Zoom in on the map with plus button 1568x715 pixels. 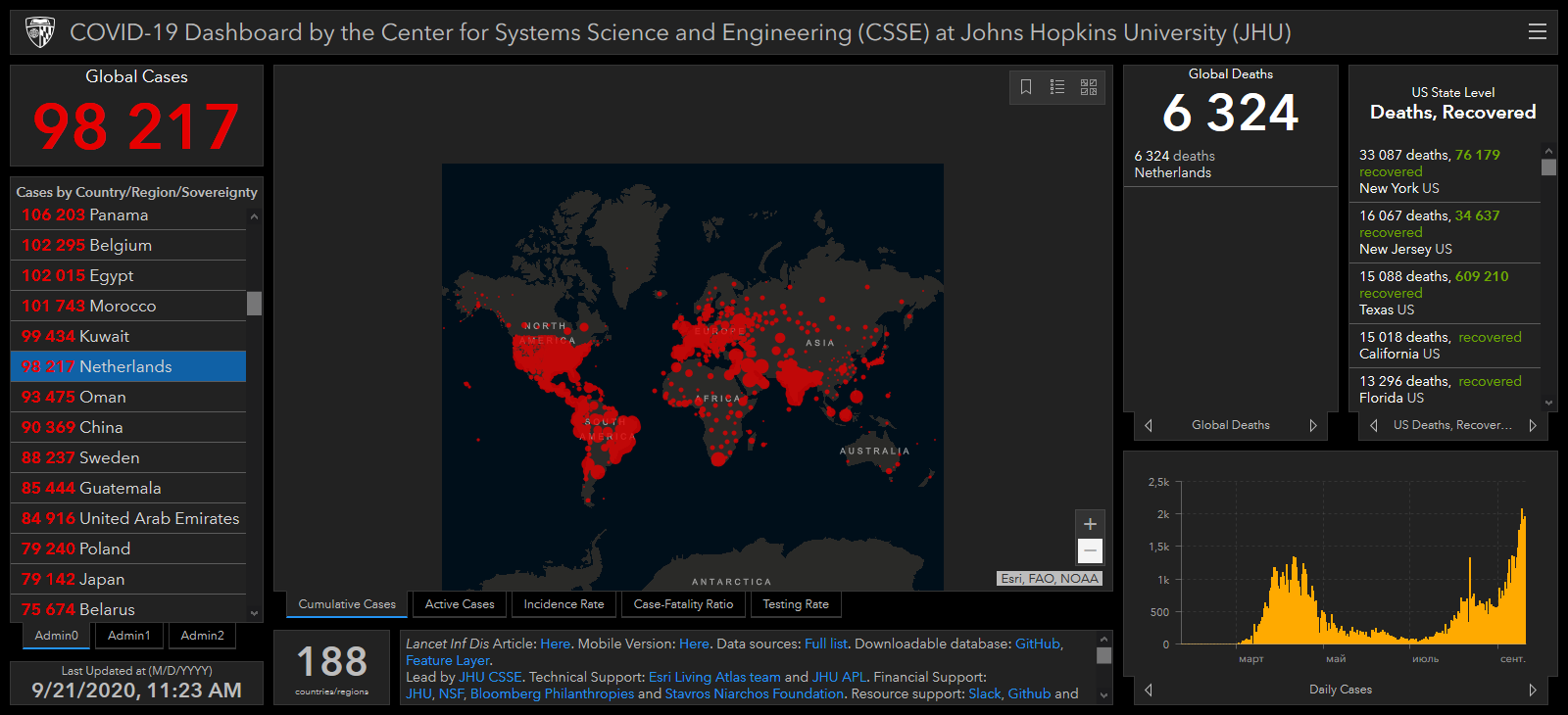tap(1090, 524)
